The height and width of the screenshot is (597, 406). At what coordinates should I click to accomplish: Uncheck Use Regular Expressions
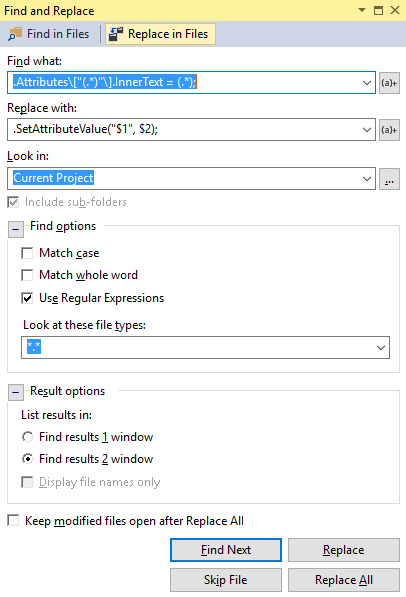tap(27, 298)
